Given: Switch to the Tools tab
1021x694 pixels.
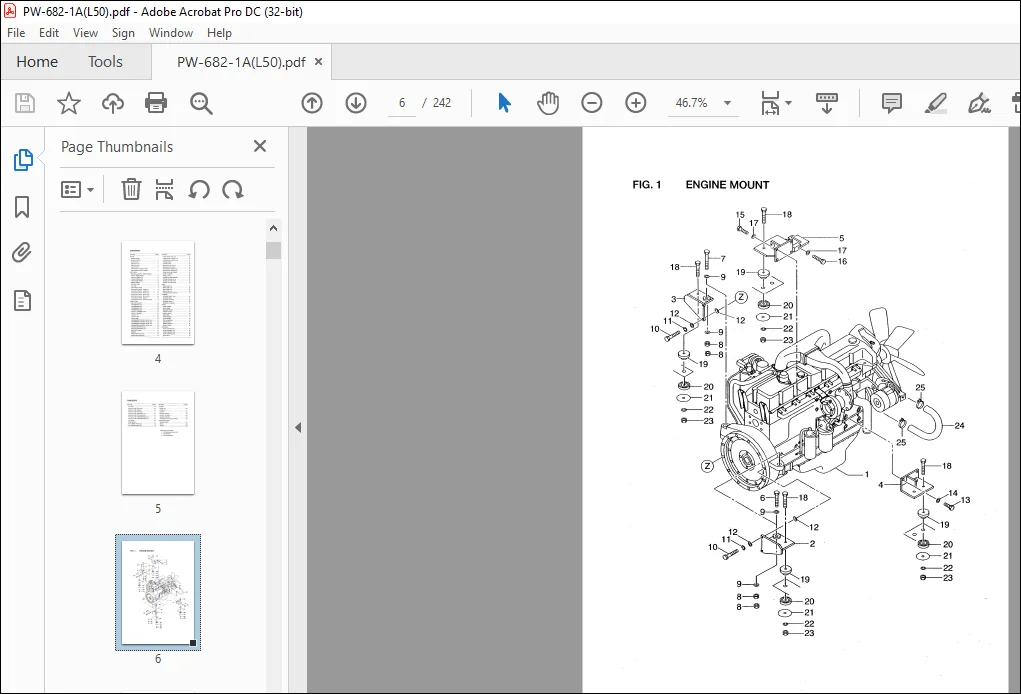Looking at the screenshot, I should click(x=105, y=62).
